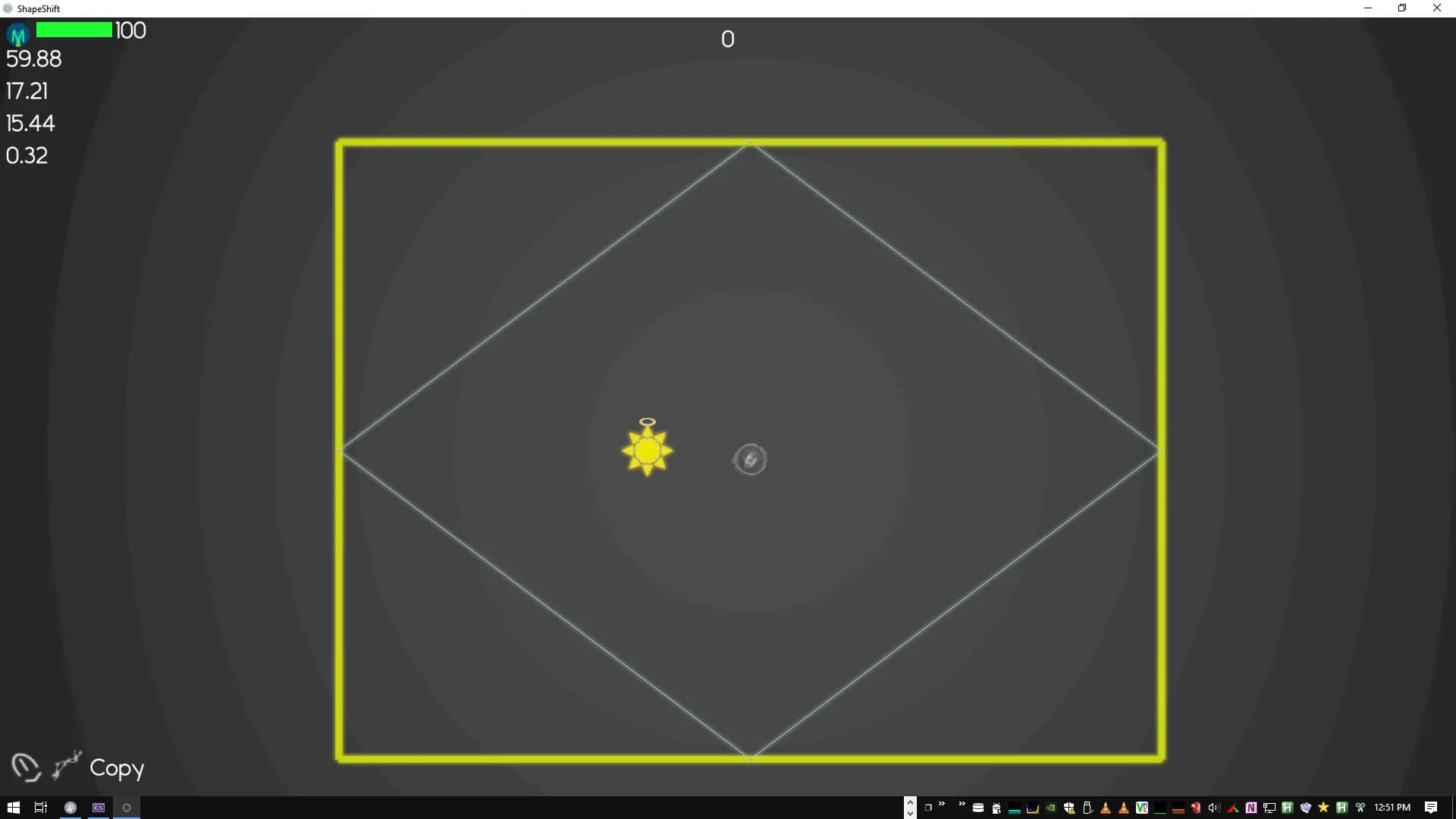Viewport: 1456px width, 819px height.
Task: Click the score counter at top center
Action: tap(727, 39)
